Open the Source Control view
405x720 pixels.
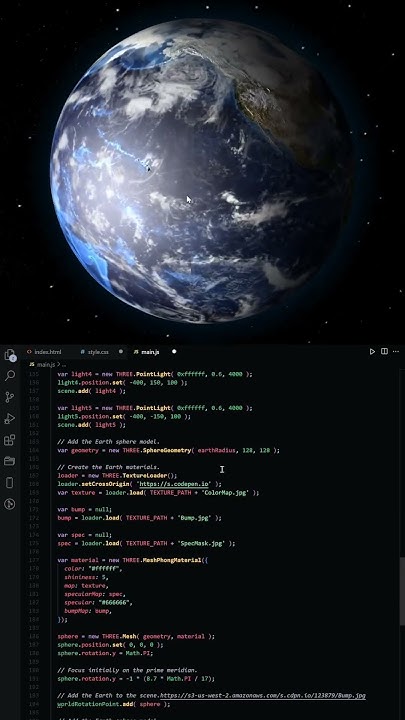tap(10, 397)
